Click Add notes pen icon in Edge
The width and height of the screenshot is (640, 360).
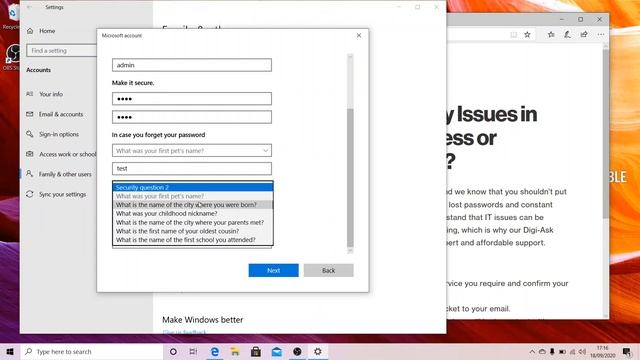pos(567,35)
